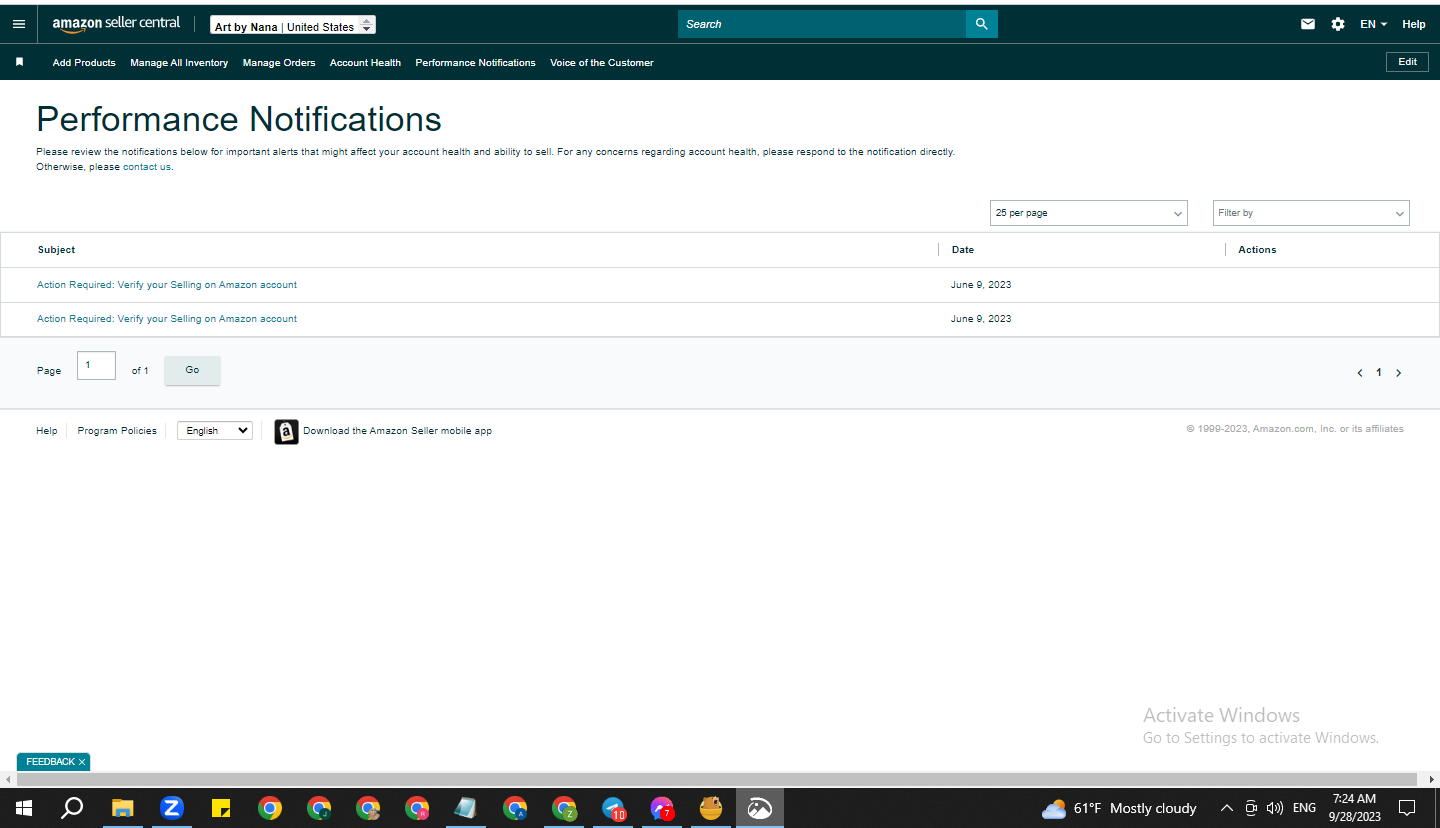
Task: Click the horizontal scrollbar at bottom
Action: 715,779
